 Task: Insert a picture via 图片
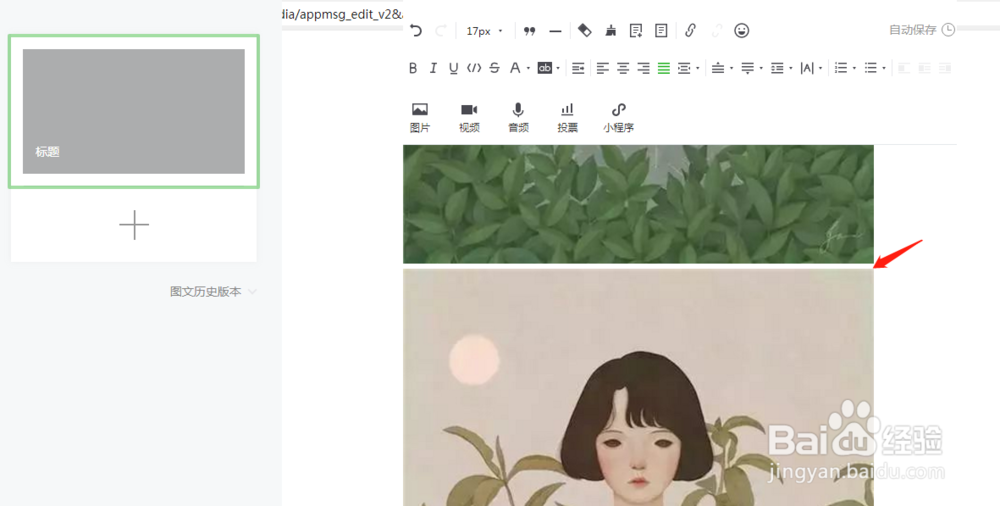coord(420,117)
